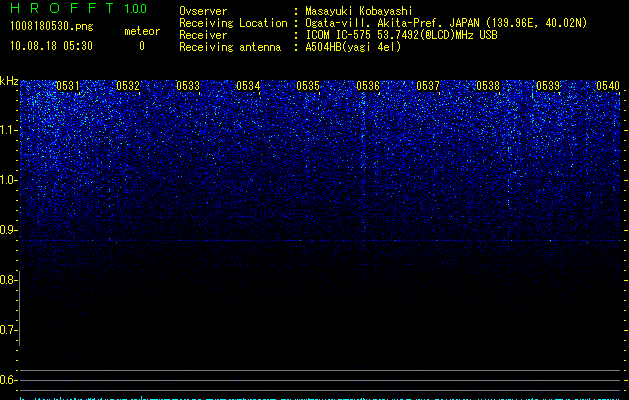
Task: Click the 1.0 frequency axis label
Action: click(7, 180)
